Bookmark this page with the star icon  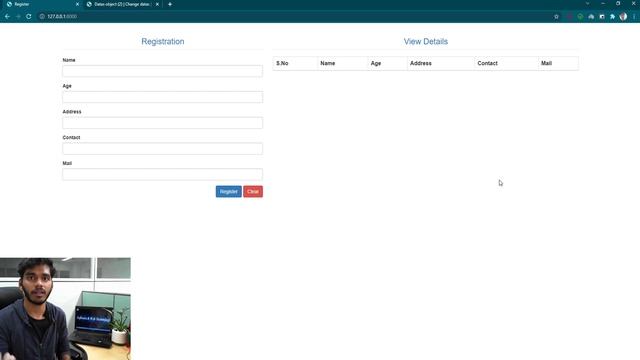(x=556, y=17)
